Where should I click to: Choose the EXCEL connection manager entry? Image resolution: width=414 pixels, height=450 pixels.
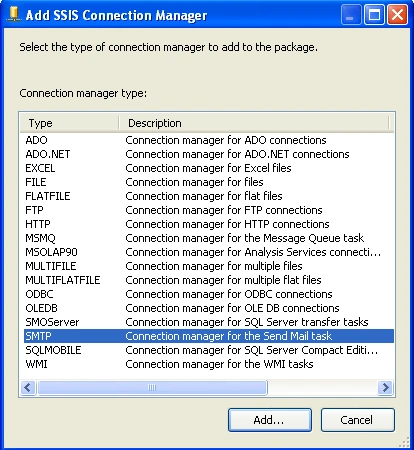209,168
